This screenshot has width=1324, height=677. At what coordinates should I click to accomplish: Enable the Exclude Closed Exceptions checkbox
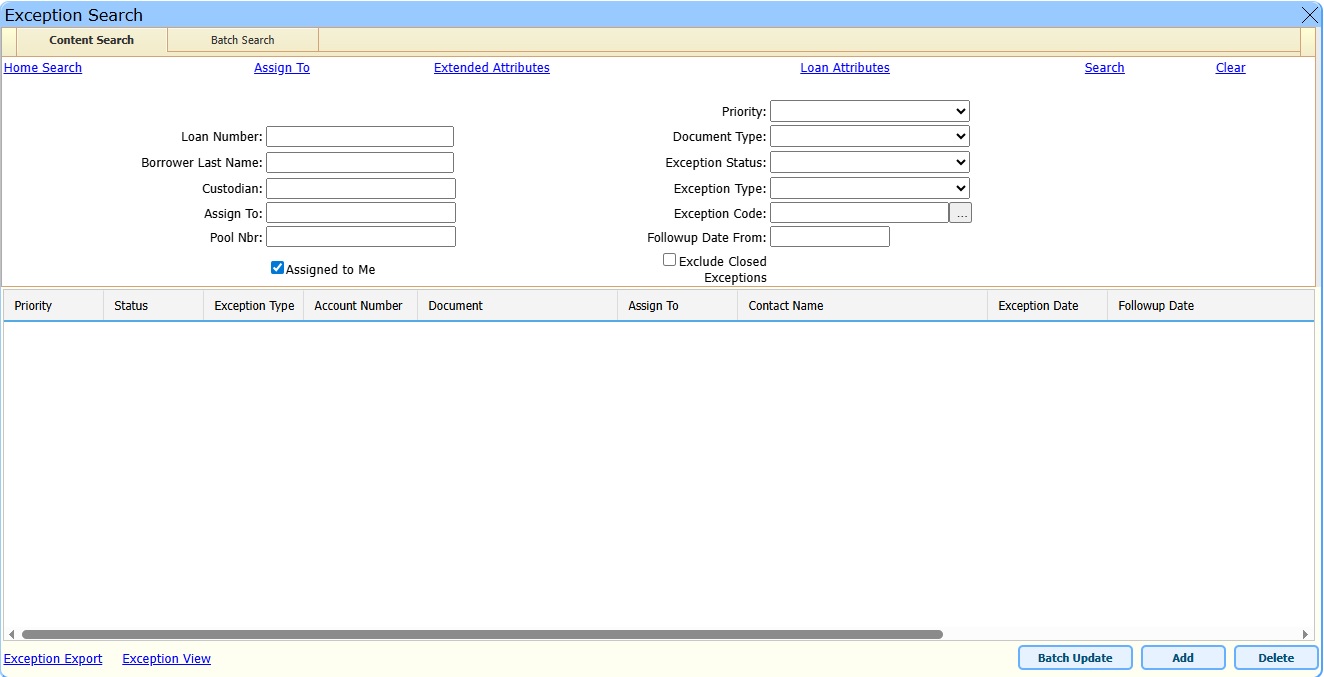(x=669, y=259)
